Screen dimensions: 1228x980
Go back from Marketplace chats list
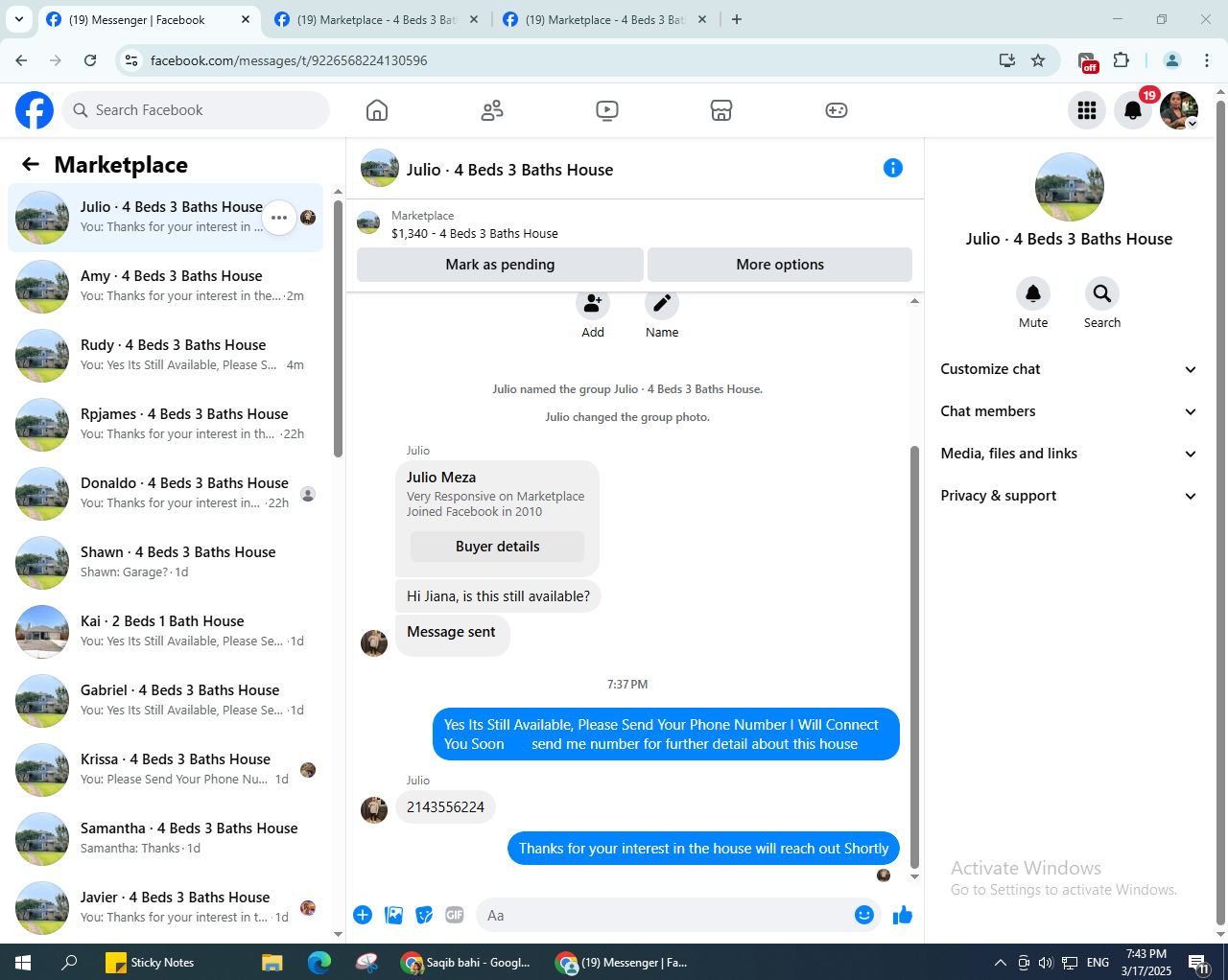(x=31, y=164)
